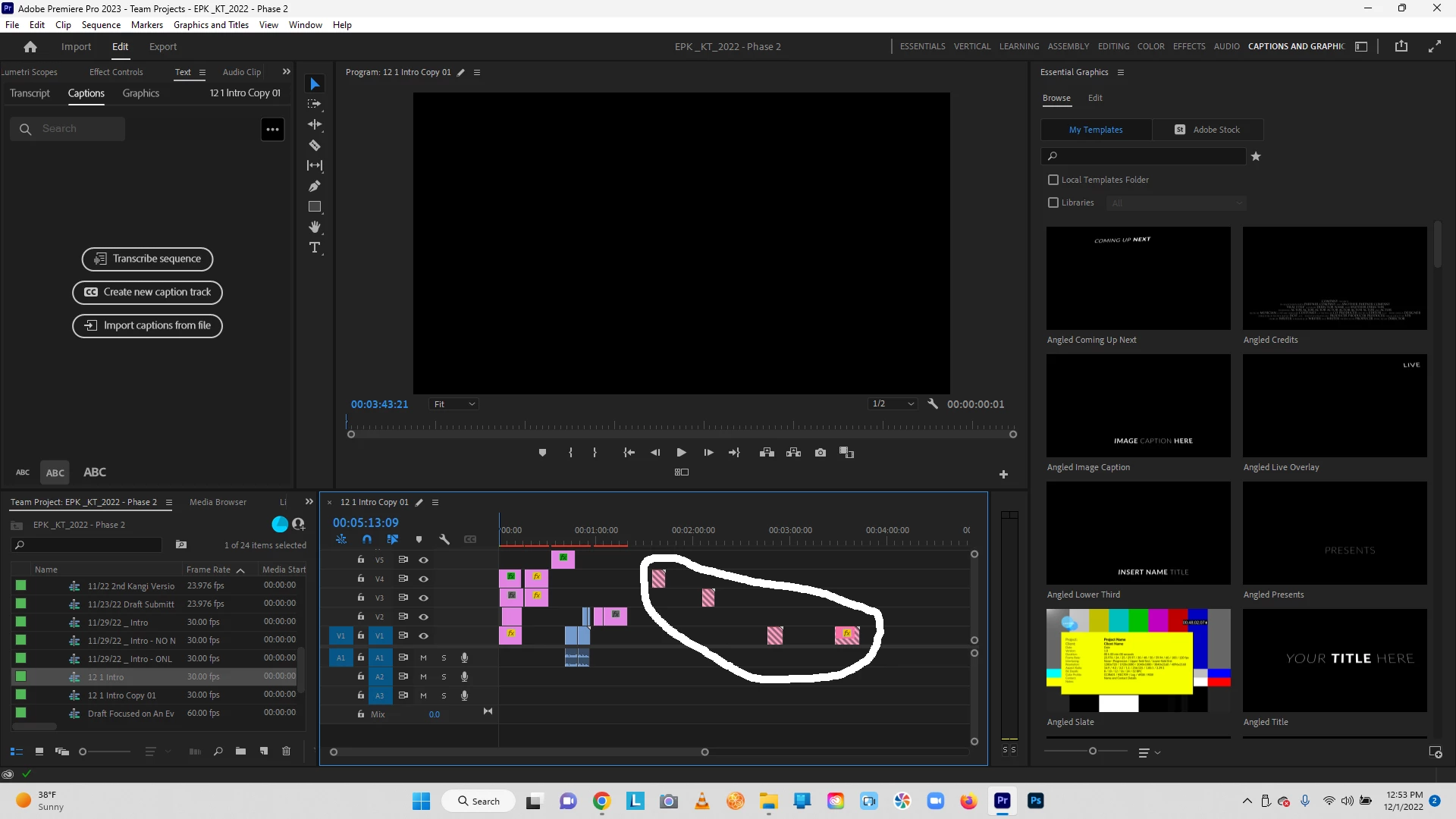Screen dimensions: 1456x819
Task: Expand the workspace panel overflow chevron
Action: (x=286, y=72)
